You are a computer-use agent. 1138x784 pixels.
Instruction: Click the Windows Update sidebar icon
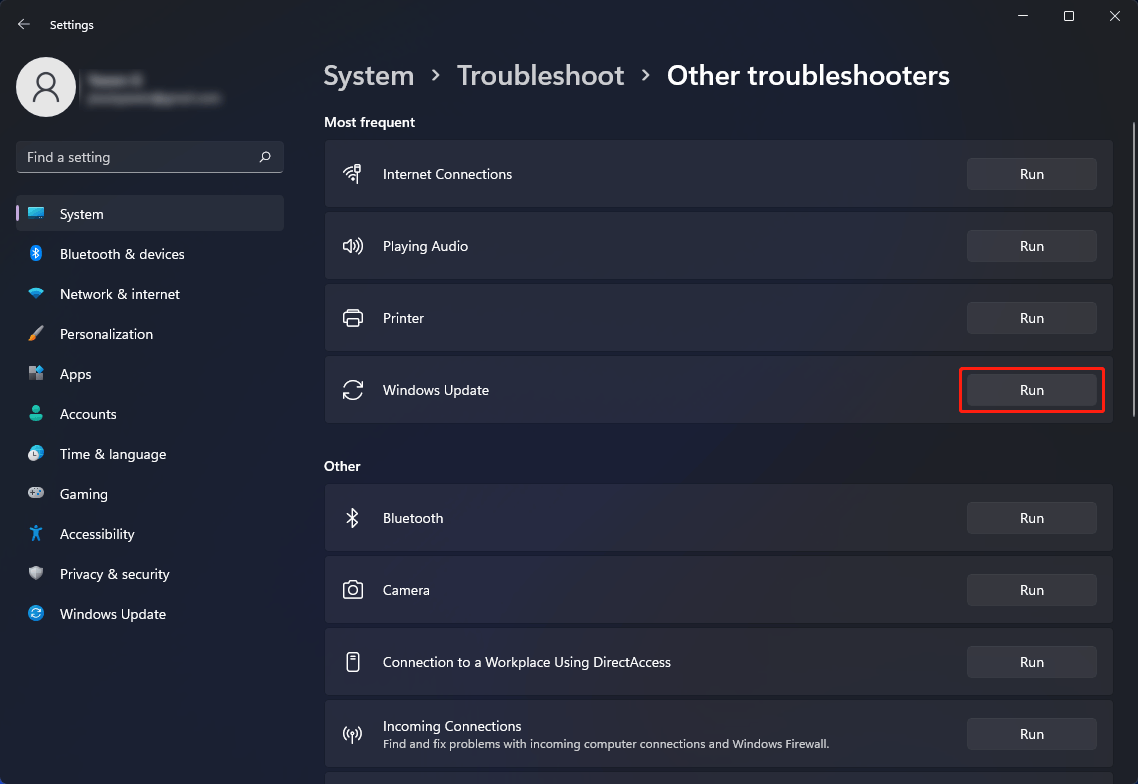click(36, 614)
